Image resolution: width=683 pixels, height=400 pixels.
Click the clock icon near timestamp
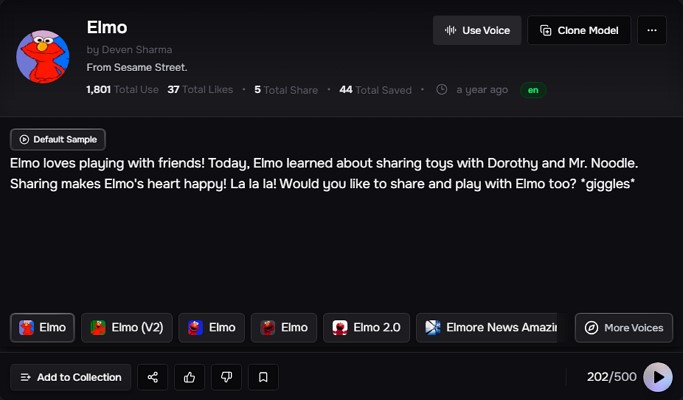click(x=442, y=90)
